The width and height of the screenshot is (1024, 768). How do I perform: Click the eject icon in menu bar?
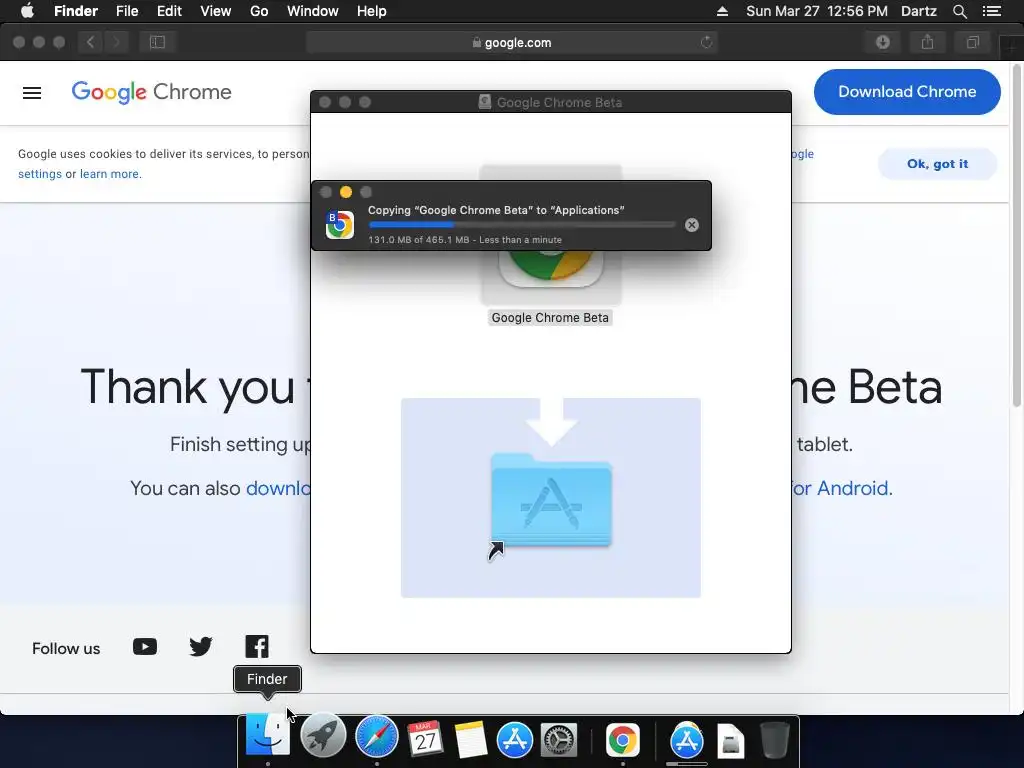coord(722,11)
